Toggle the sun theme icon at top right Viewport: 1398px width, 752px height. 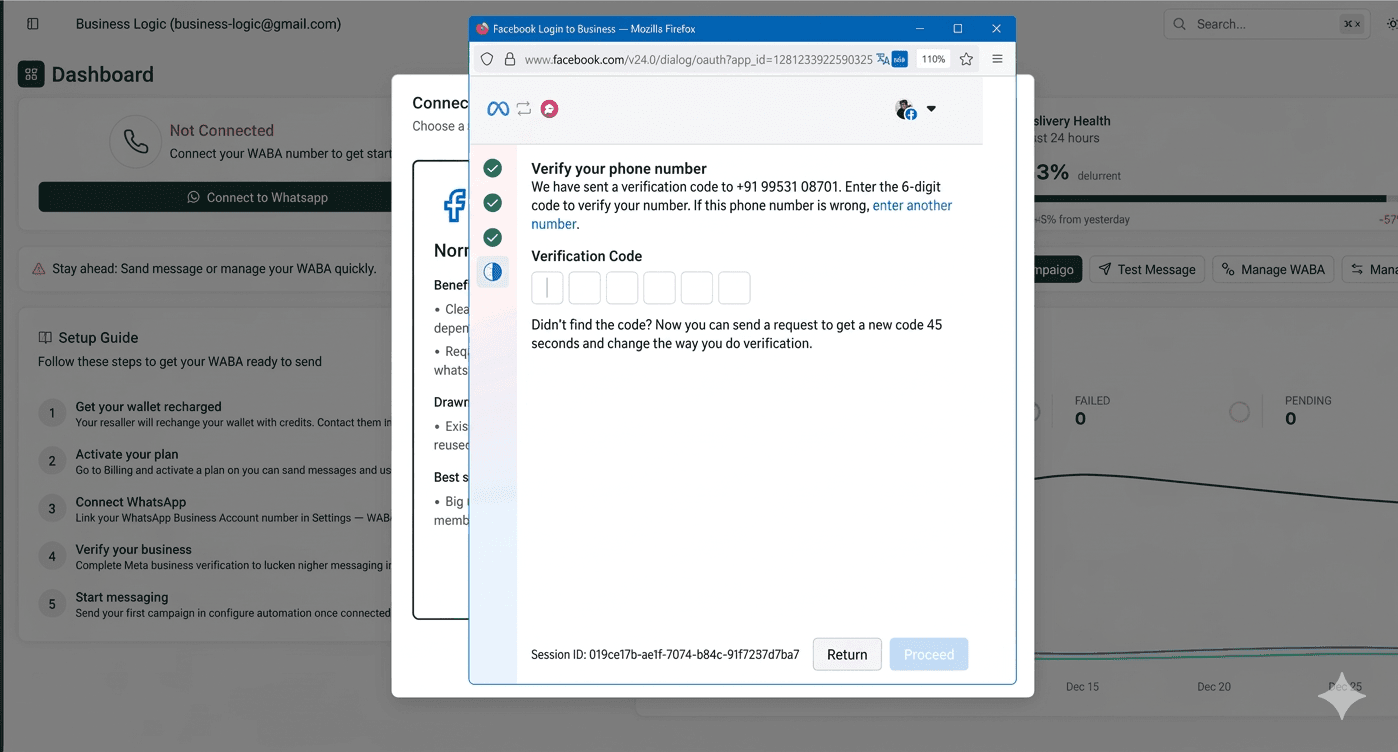(1391, 24)
